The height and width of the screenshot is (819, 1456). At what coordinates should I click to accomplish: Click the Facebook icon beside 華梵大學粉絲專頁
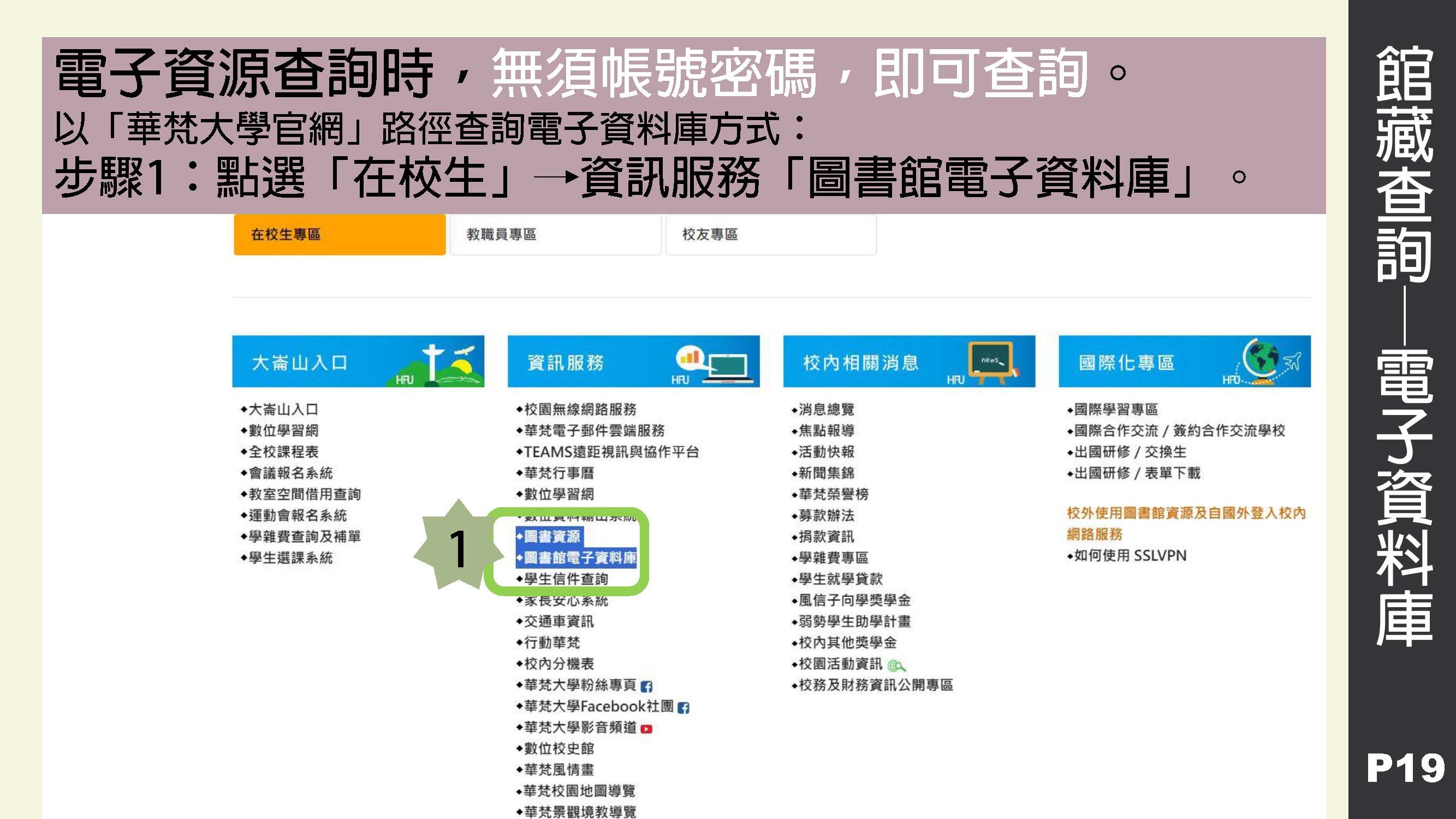pyautogui.click(x=646, y=686)
